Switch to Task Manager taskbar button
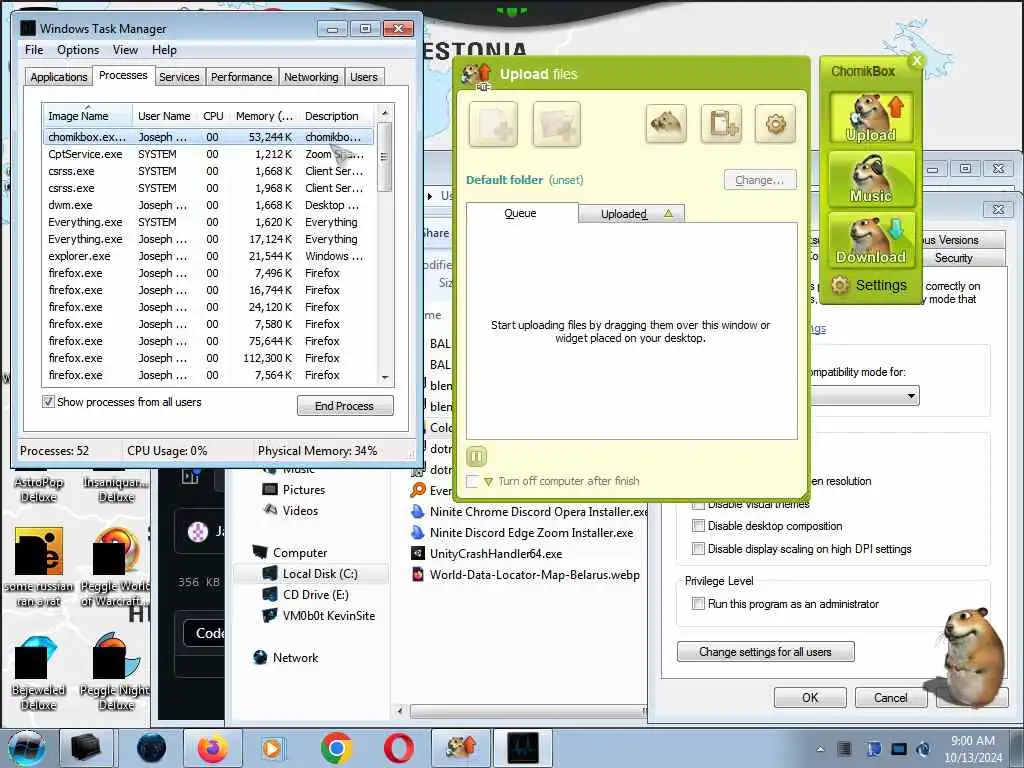This screenshot has width=1024, height=768. tap(522, 748)
